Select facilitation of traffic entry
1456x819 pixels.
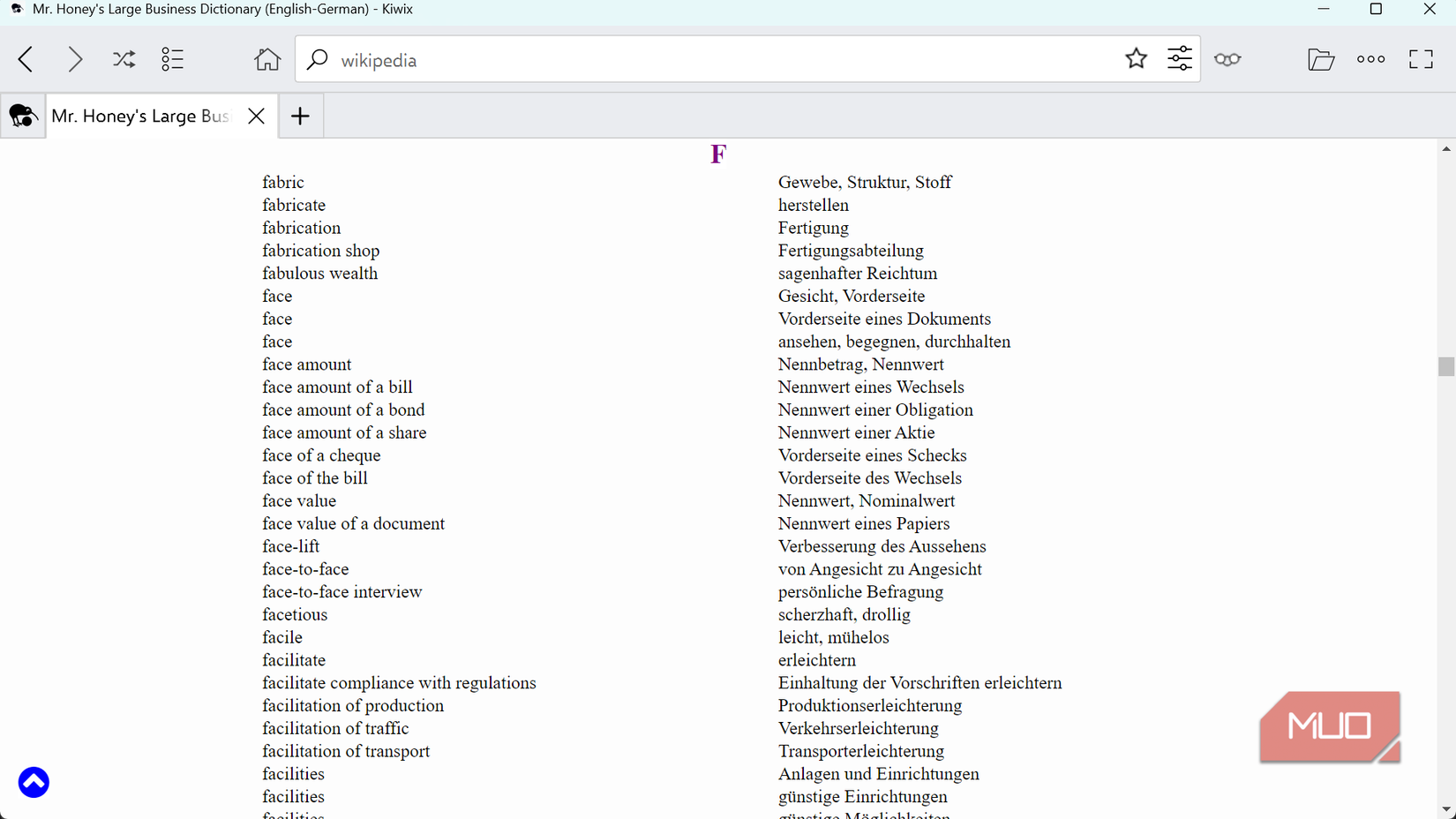[335, 729]
